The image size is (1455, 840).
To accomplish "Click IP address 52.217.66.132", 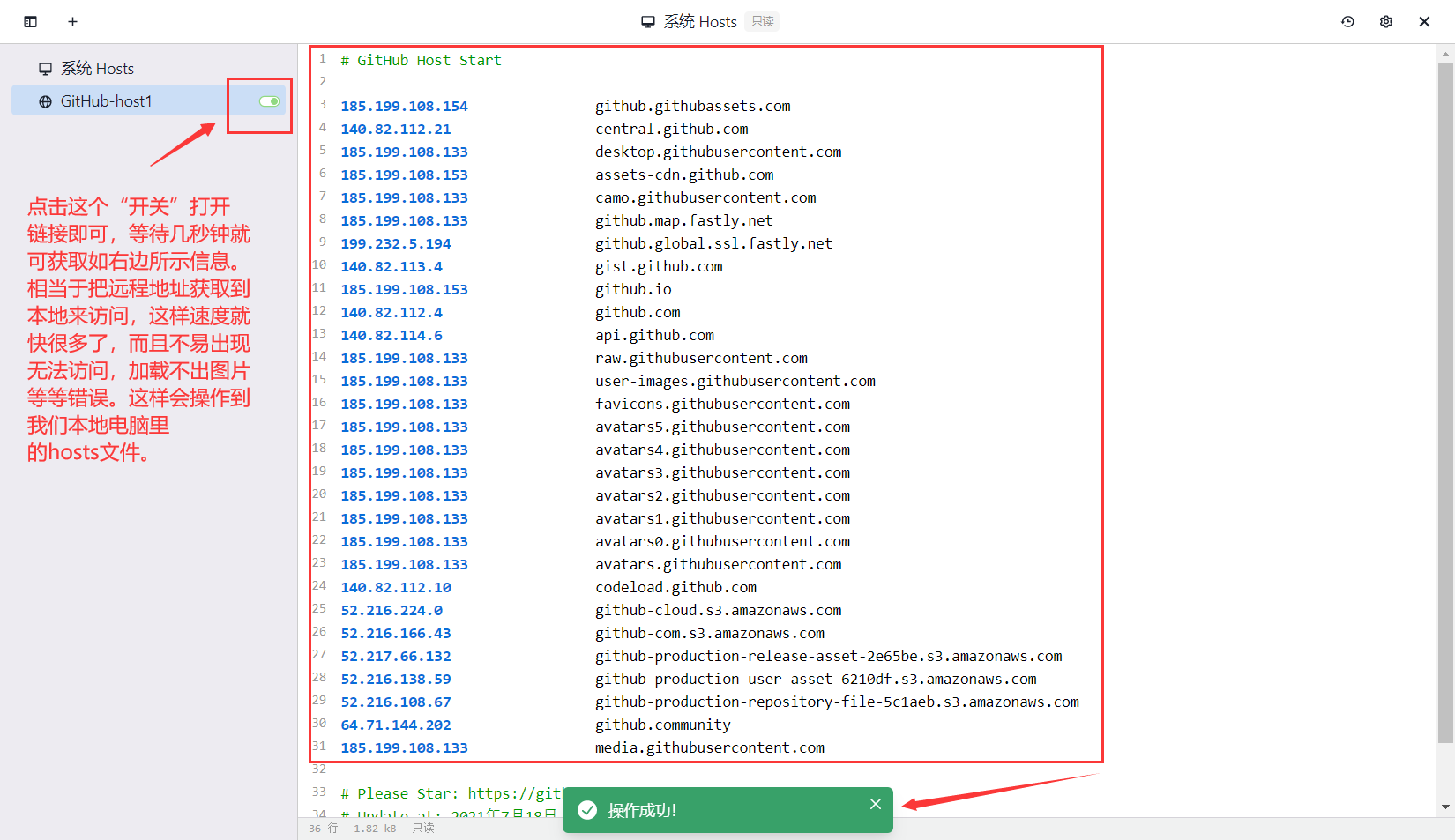I will tap(396, 656).
